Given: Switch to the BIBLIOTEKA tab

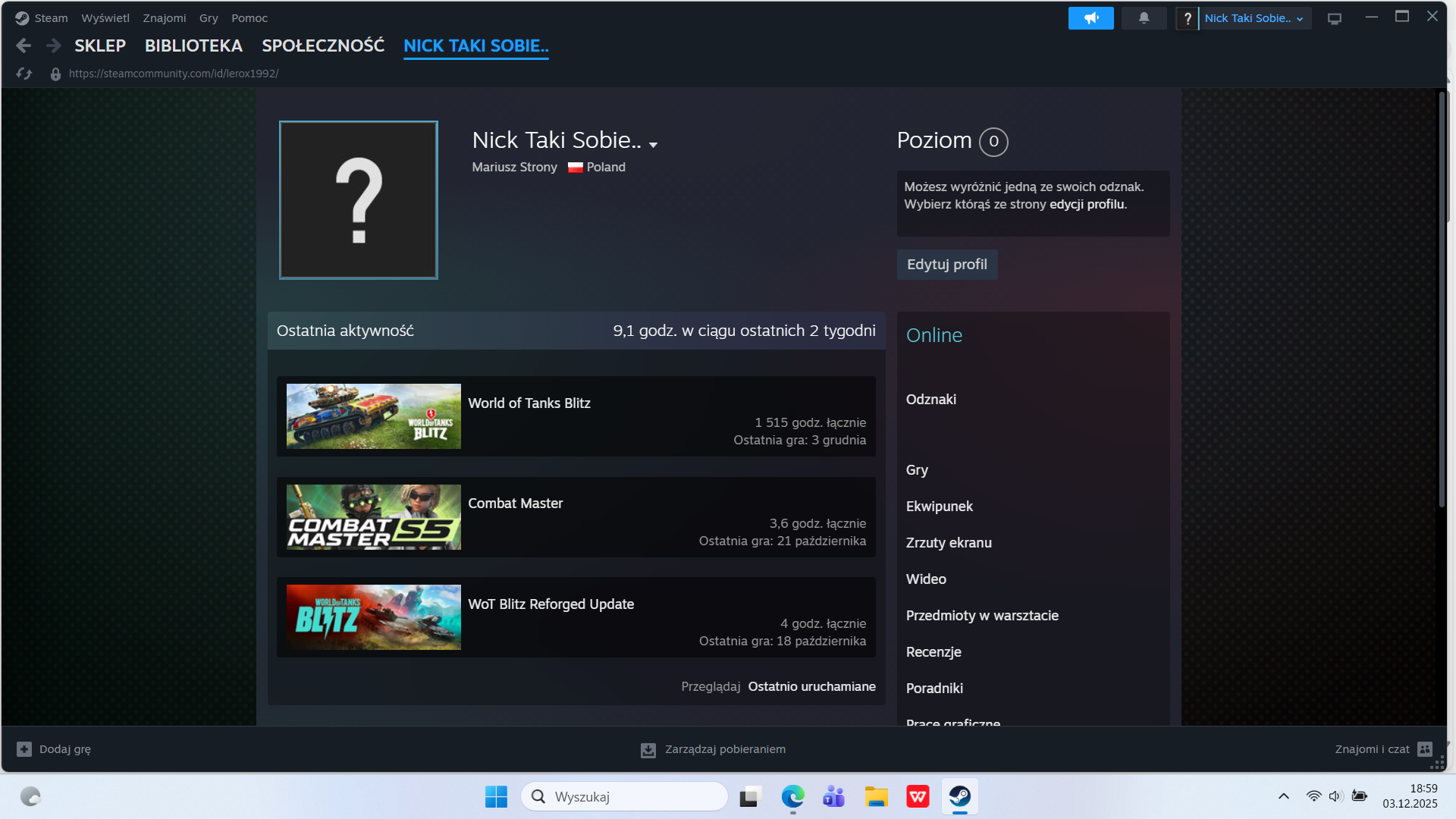Looking at the screenshot, I should pyautogui.click(x=193, y=45).
